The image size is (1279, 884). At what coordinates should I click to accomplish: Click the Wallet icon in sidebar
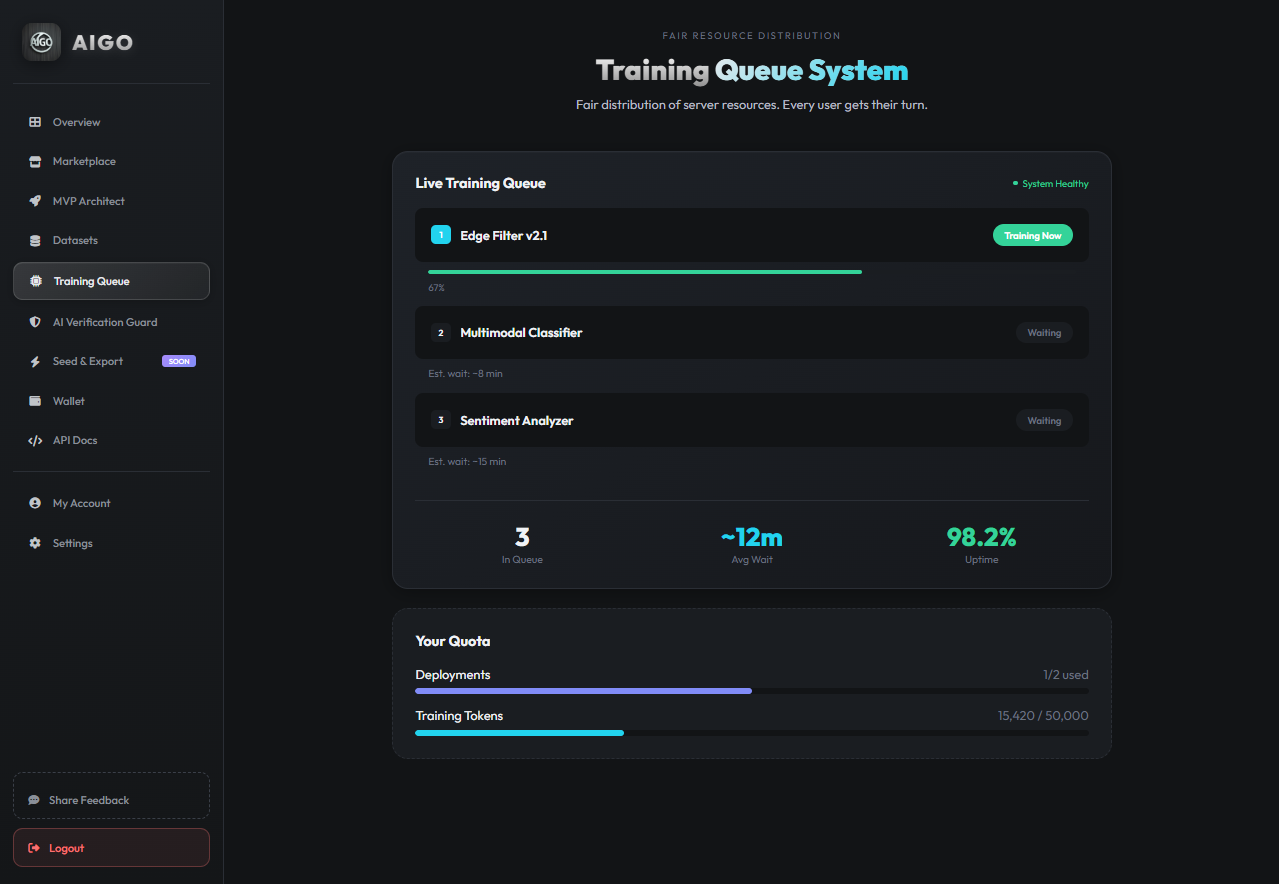35,401
